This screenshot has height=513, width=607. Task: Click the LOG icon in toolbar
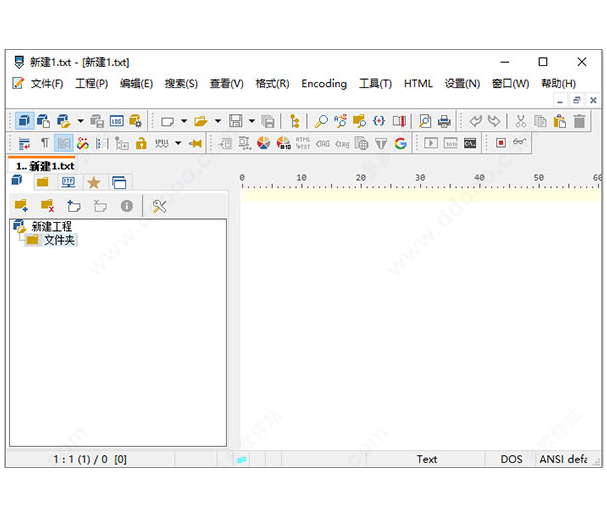pos(117,121)
